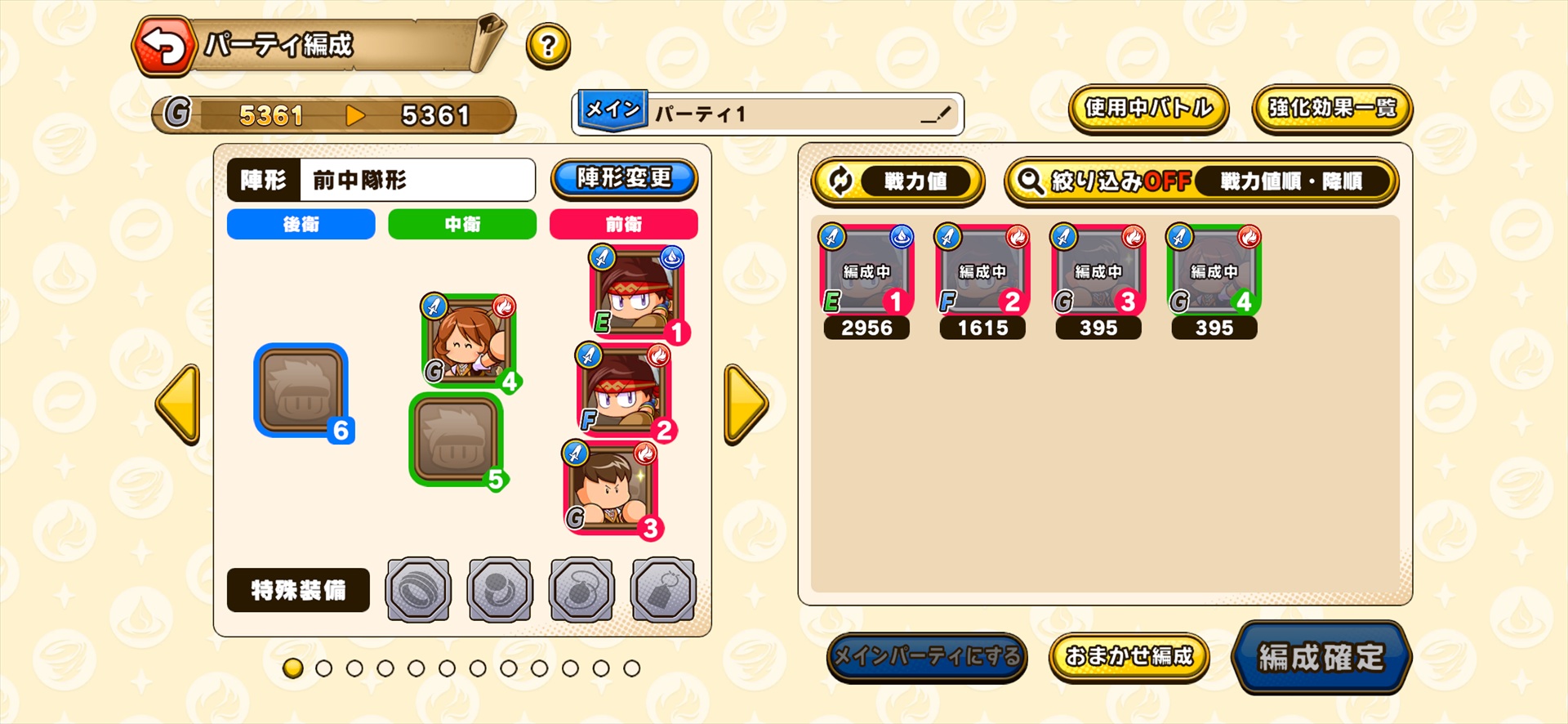This screenshot has height=724, width=1568.
Task: Tap the pencil edit icon for パーティ1
Action: (936, 114)
